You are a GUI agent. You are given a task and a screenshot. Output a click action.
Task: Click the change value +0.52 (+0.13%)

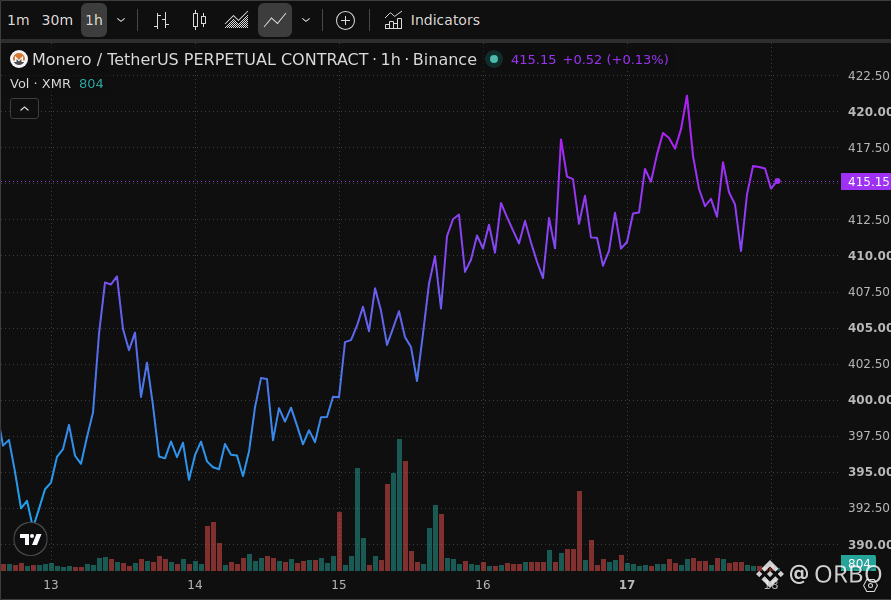[x=615, y=60]
